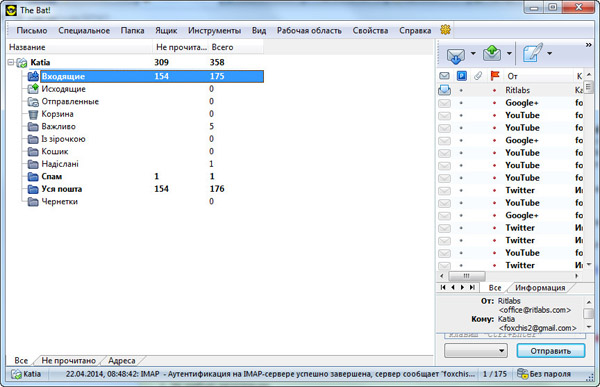Switch to Адреса tab
600x387 pixels.
pos(122,361)
